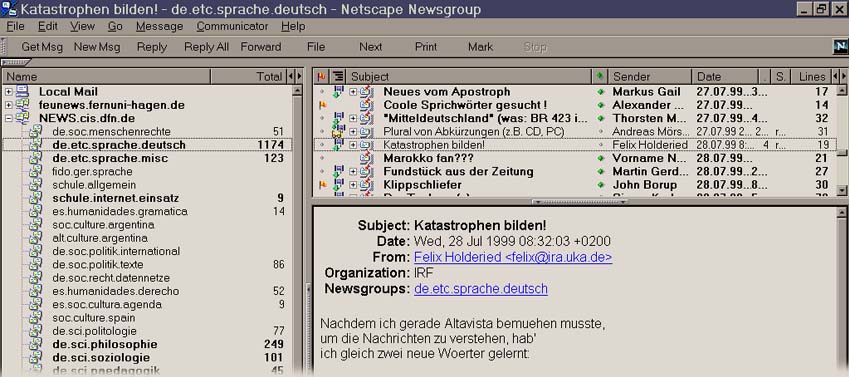Click the File toolbar button
This screenshot has width=849, height=377.
coord(316,47)
